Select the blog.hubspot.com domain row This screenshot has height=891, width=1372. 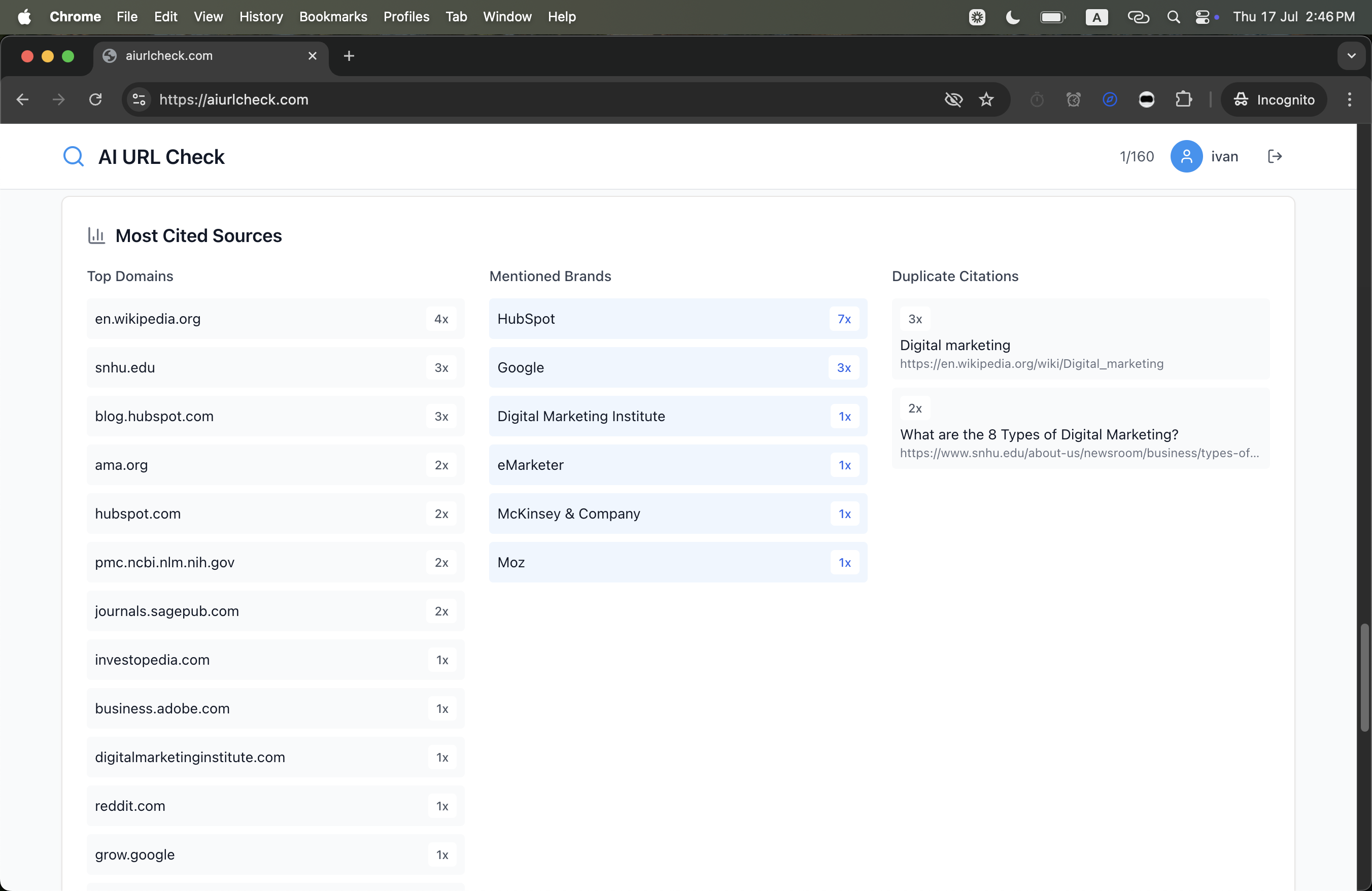pos(275,416)
